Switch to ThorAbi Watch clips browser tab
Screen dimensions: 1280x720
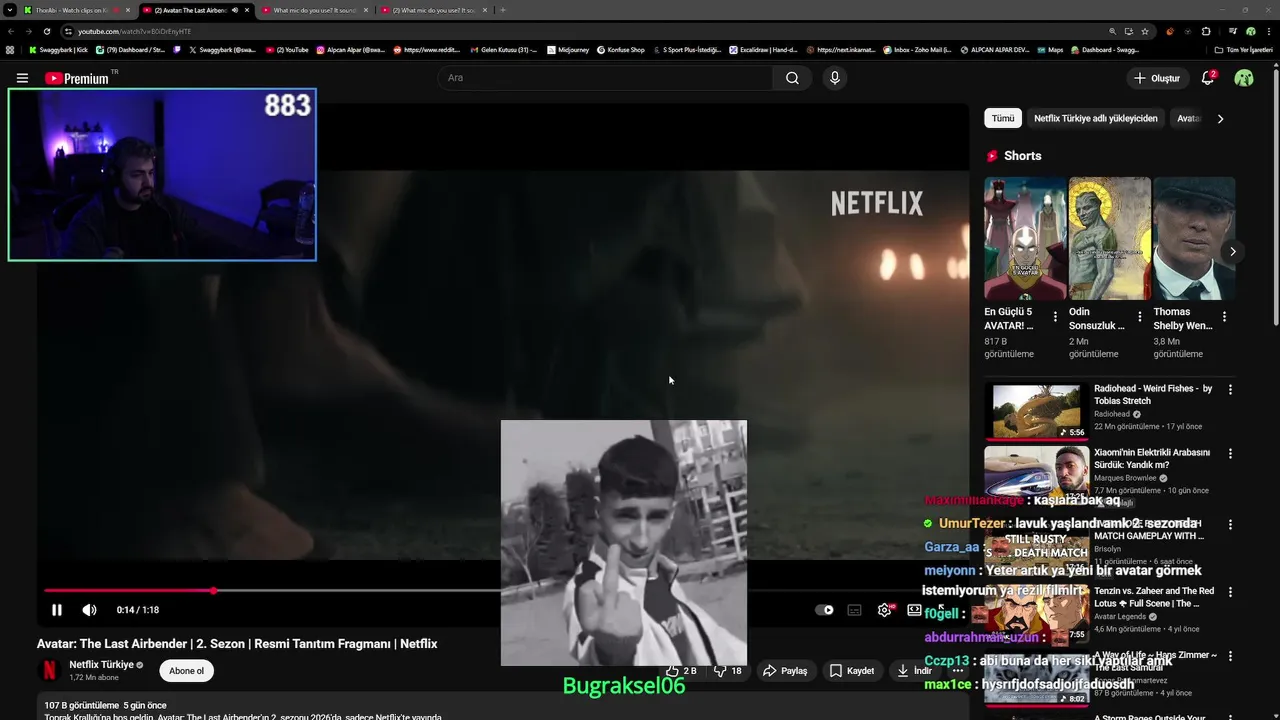77,10
